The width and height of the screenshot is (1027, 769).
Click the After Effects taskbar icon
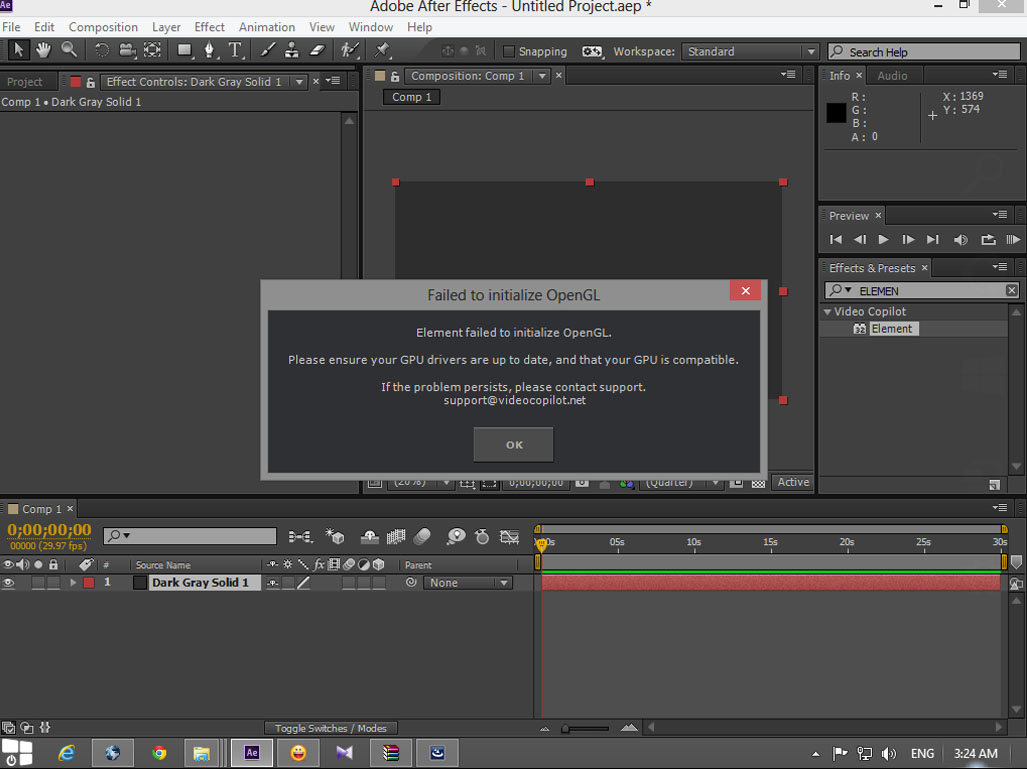252,753
